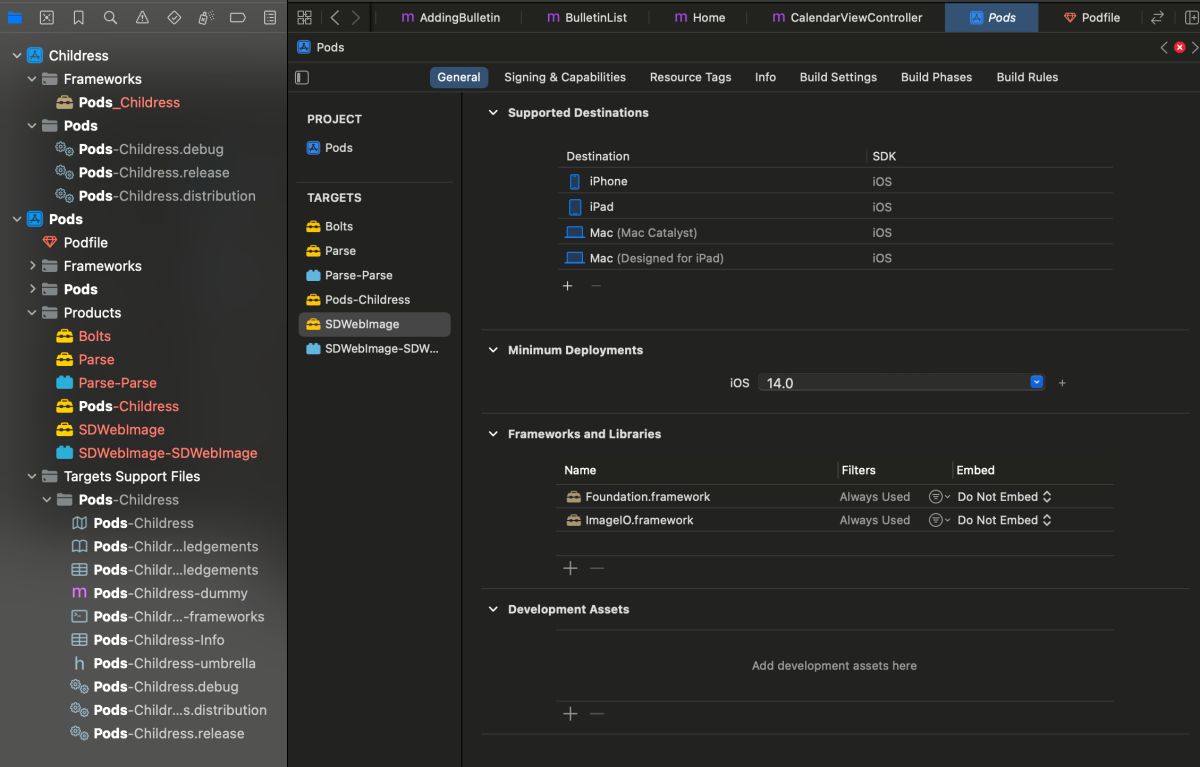Open the report navigator icon

tap(270, 18)
